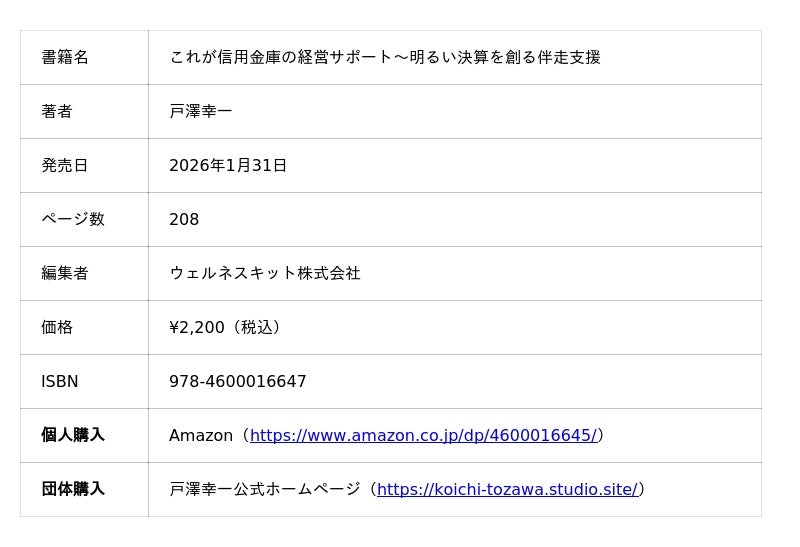The width and height of the screenshot is (800, 547).
Task: Click the bold 団体購入 label
Action: (73, 489)
